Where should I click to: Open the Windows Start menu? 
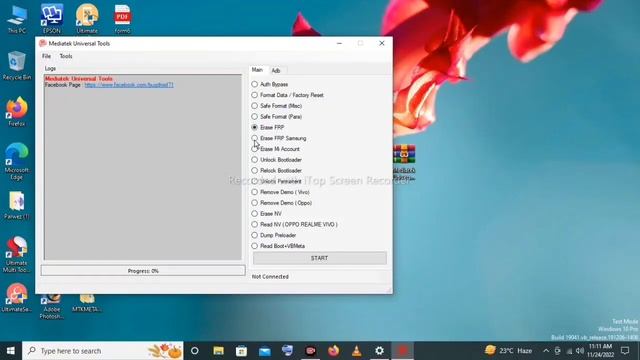click(11, 351)
